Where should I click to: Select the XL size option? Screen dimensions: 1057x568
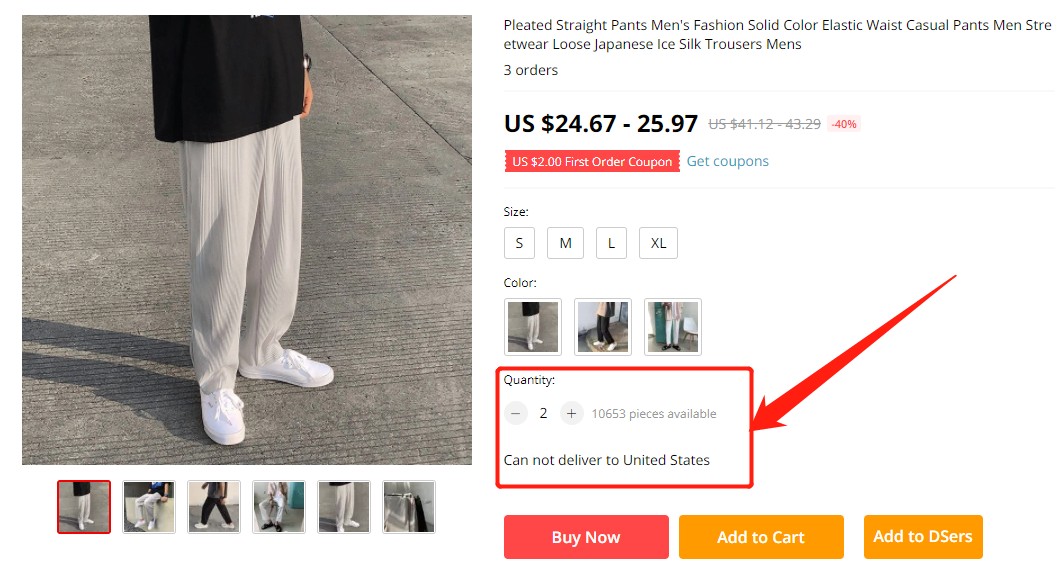coord(659,243)
